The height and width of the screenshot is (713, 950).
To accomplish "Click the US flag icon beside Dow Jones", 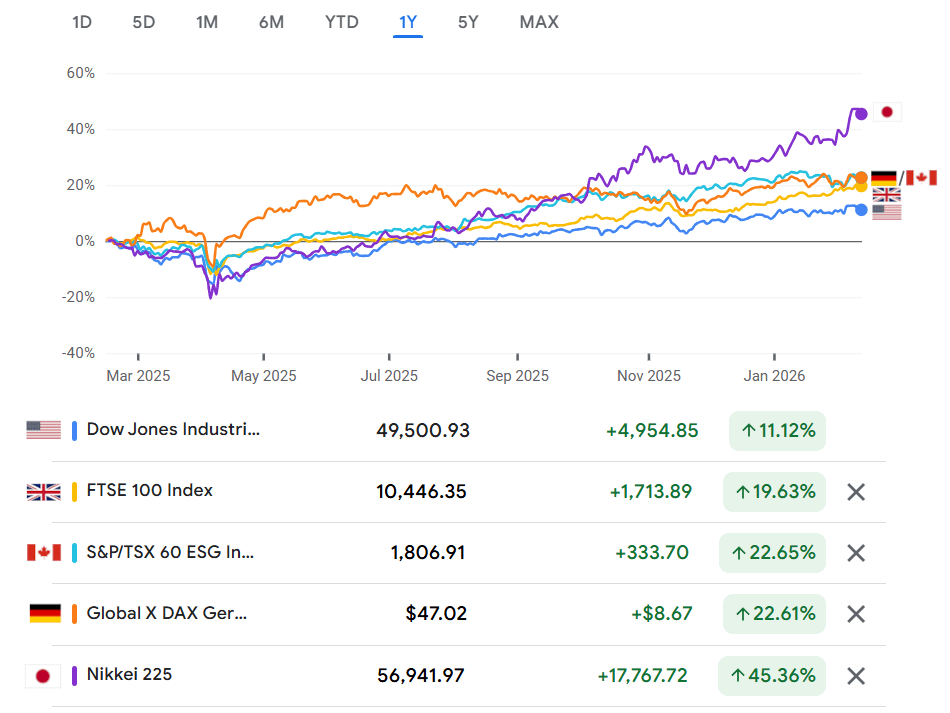I will tap(44, 430).
